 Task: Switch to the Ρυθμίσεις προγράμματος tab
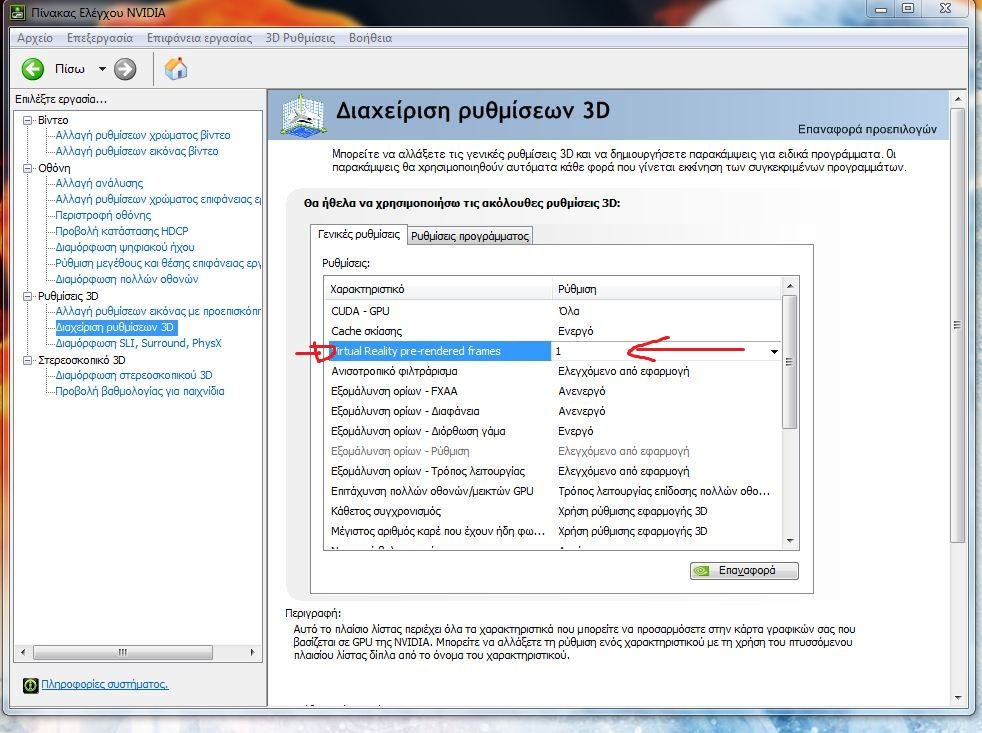click(470, 236)
